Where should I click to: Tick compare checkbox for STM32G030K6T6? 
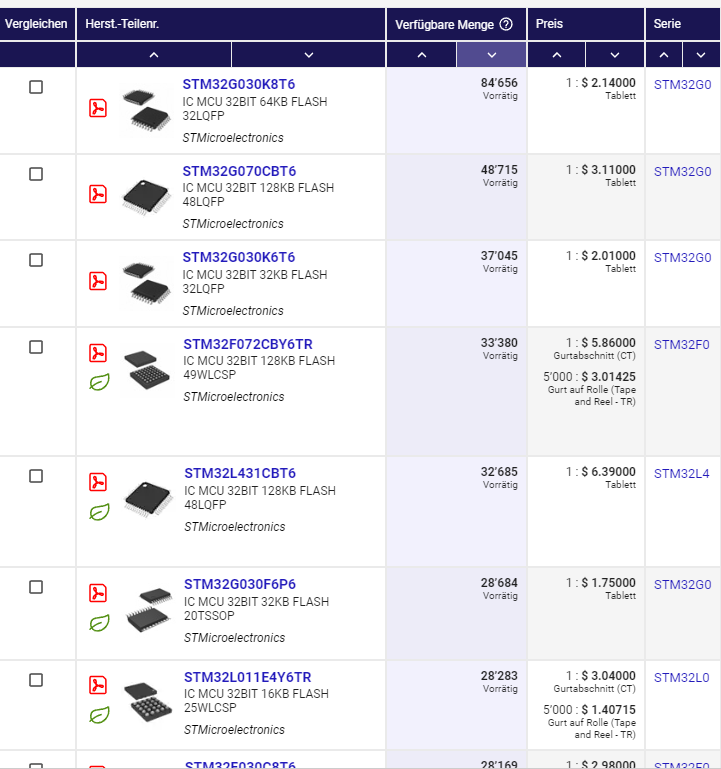coord(36,260)
